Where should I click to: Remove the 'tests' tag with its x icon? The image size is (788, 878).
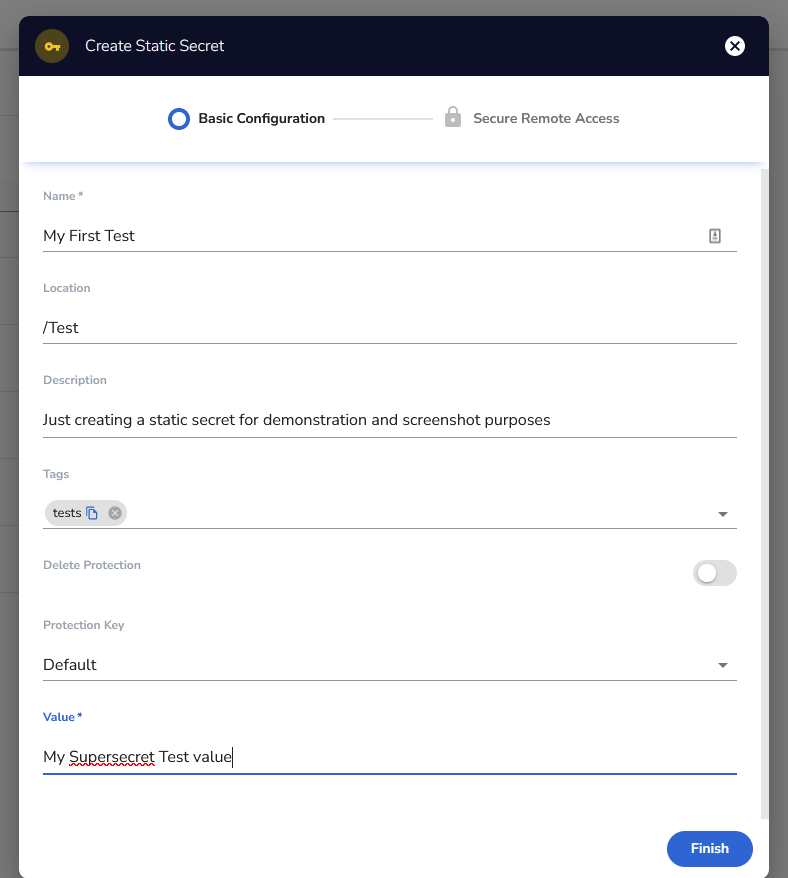tap(115, 513)
